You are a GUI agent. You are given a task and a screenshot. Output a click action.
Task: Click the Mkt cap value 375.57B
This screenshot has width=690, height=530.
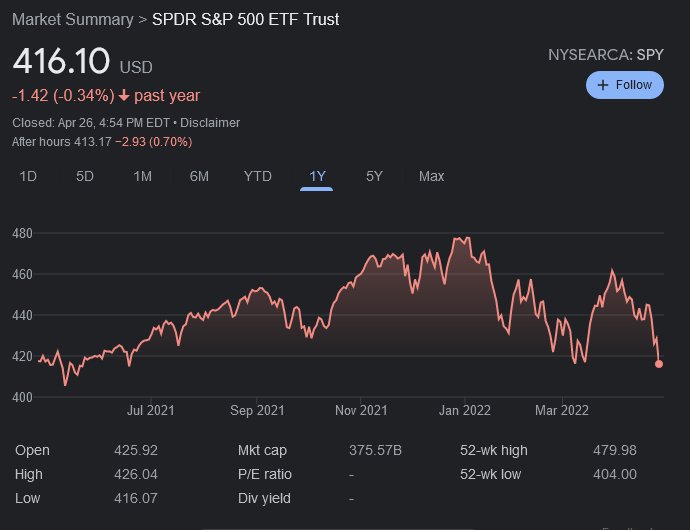(x=375, y=450)
